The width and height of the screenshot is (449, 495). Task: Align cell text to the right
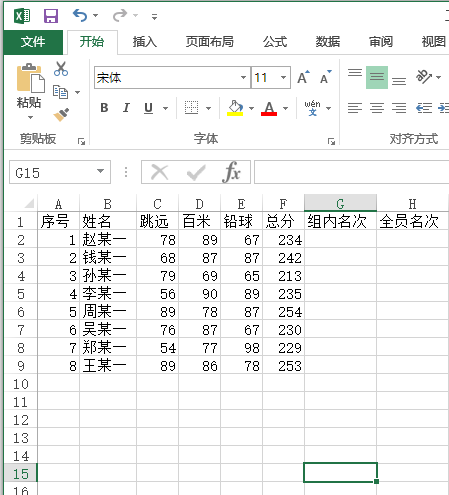(399, 108)
